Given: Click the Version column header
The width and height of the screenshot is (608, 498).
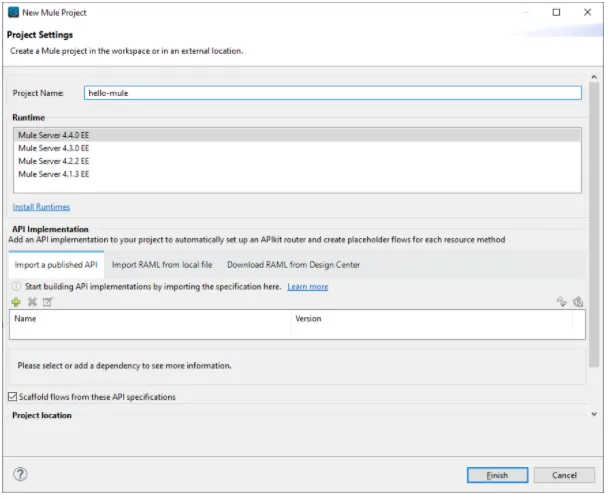Looking at the screenshot, I should tap(433, 320).
